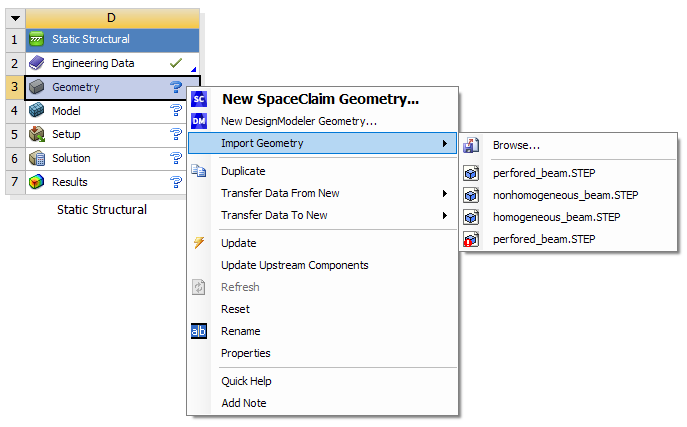
Task: Pick homogeneous_beam.STEP recent file
Action: (x=568, y=217)
